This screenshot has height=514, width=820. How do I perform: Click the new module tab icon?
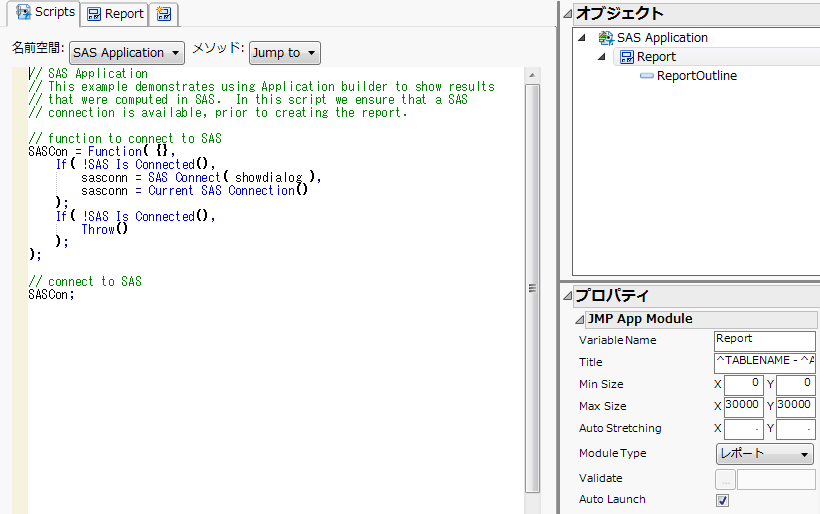(163, 14)
